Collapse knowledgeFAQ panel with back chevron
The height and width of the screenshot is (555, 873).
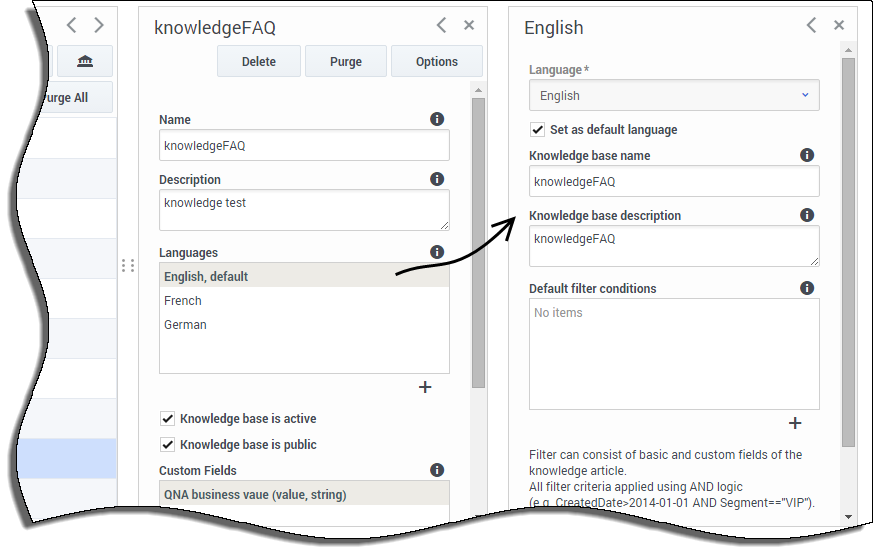tap(442, 25)
